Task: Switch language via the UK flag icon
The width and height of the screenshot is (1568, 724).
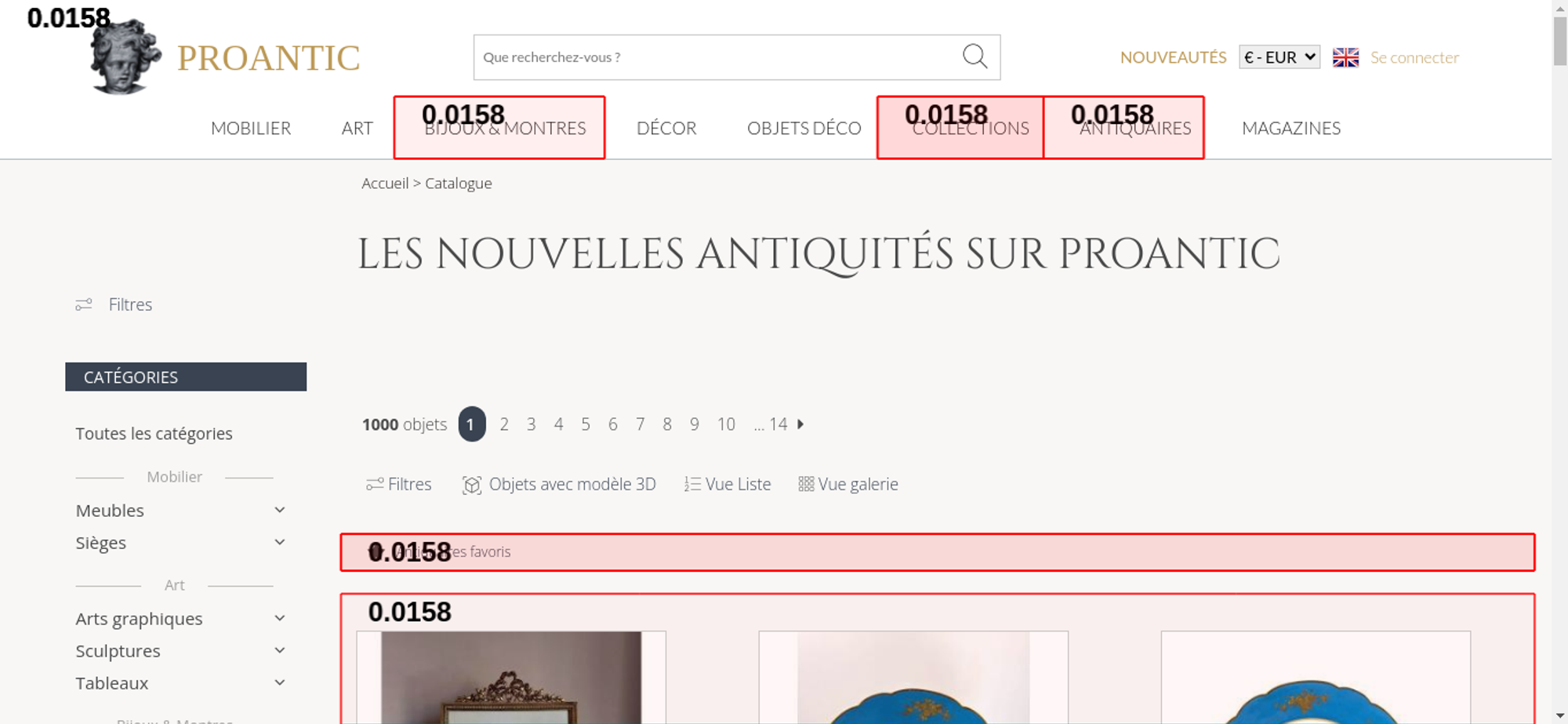Action: pyautogui.click(x=1345, y=57)
